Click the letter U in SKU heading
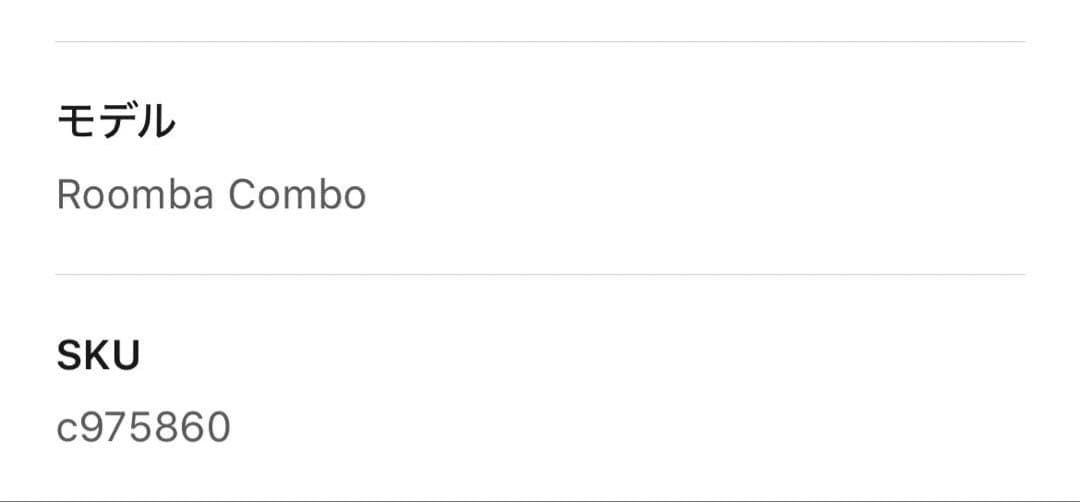The height and width of the screenshot is (502, 1080). pos(125,355)
